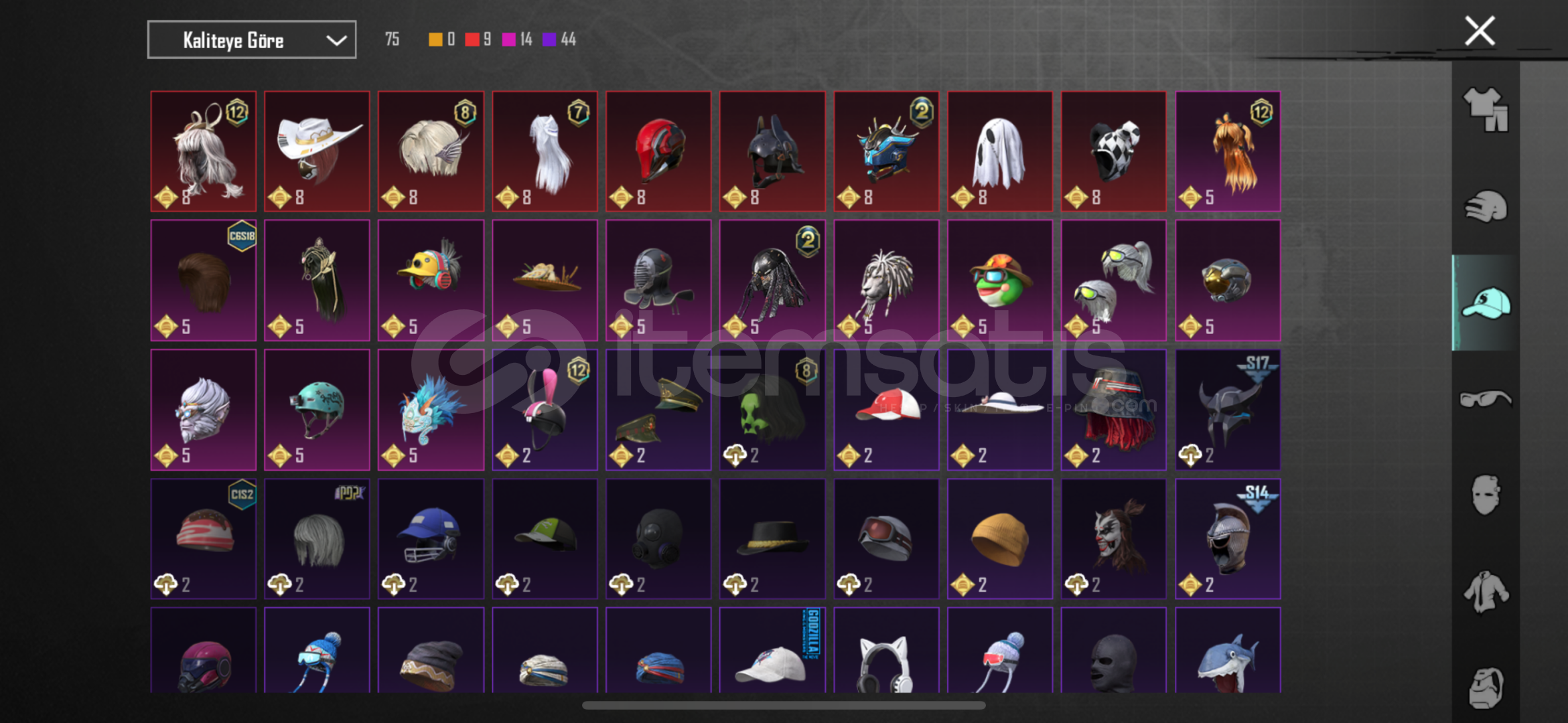Open the jacket category icon
Viewport: 1568px width, 723px height.
(1485, 592)
